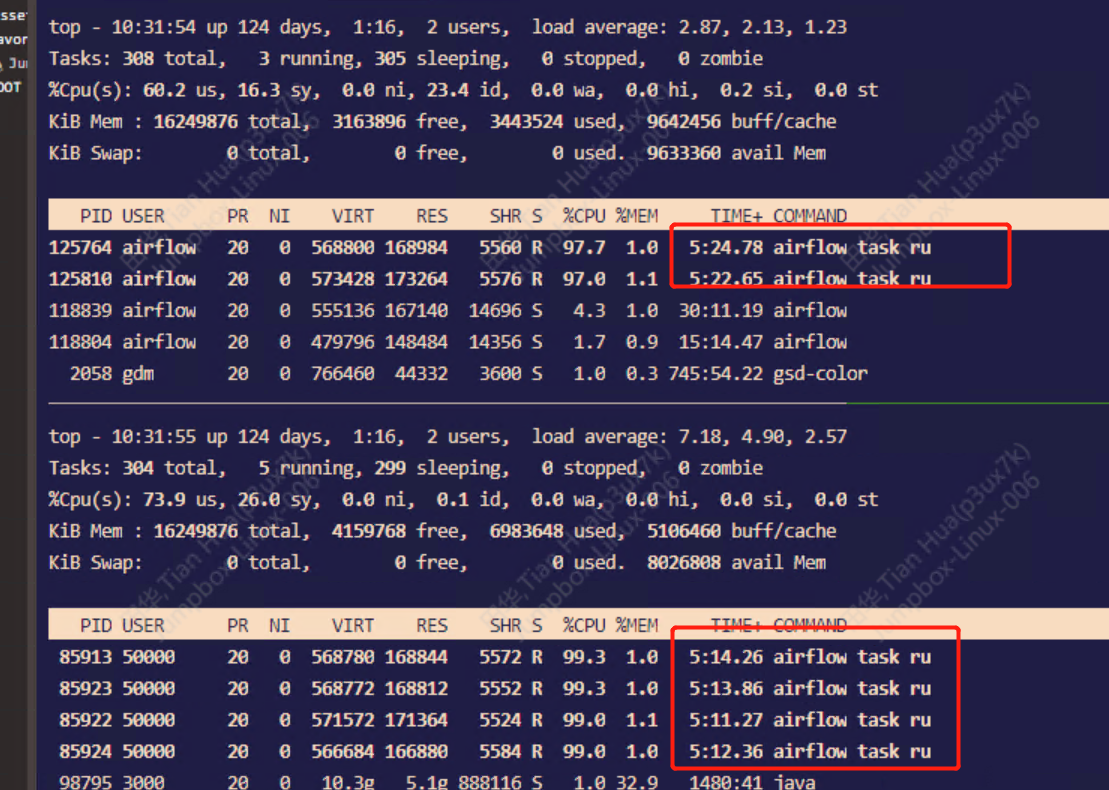Select PID 125810 in process list
Screen dimensions: 1109x790
pos(80,279)
